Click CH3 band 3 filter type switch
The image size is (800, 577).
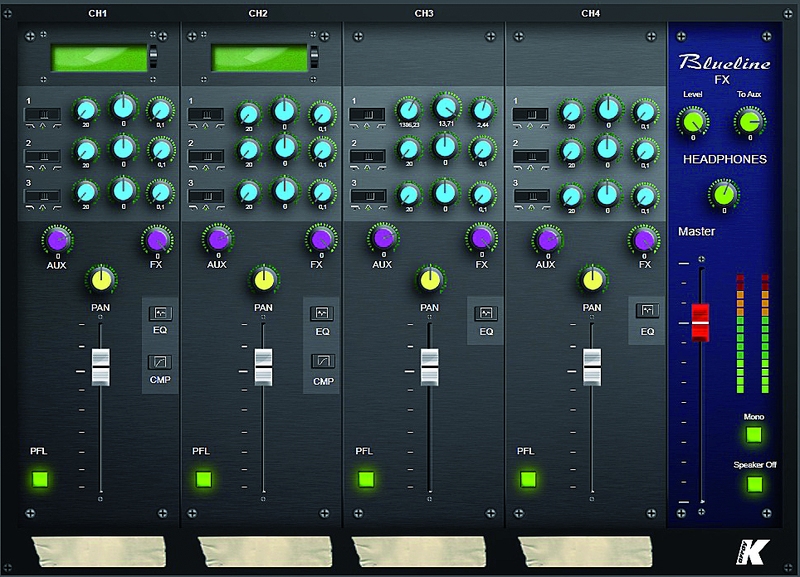pyautogui.click(x=367, y=196)
